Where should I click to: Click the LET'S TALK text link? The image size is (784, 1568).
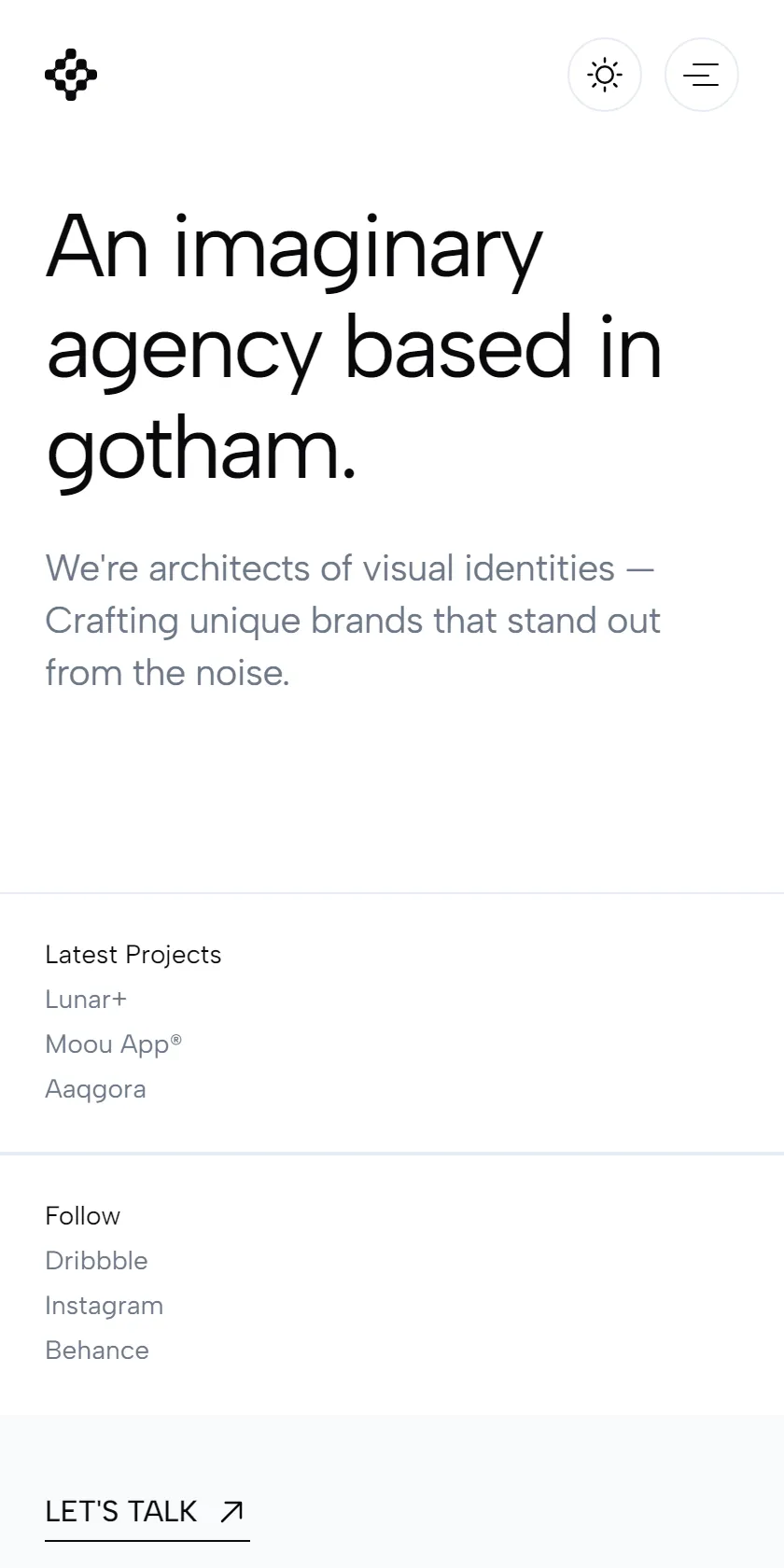tap(121, 1511)
